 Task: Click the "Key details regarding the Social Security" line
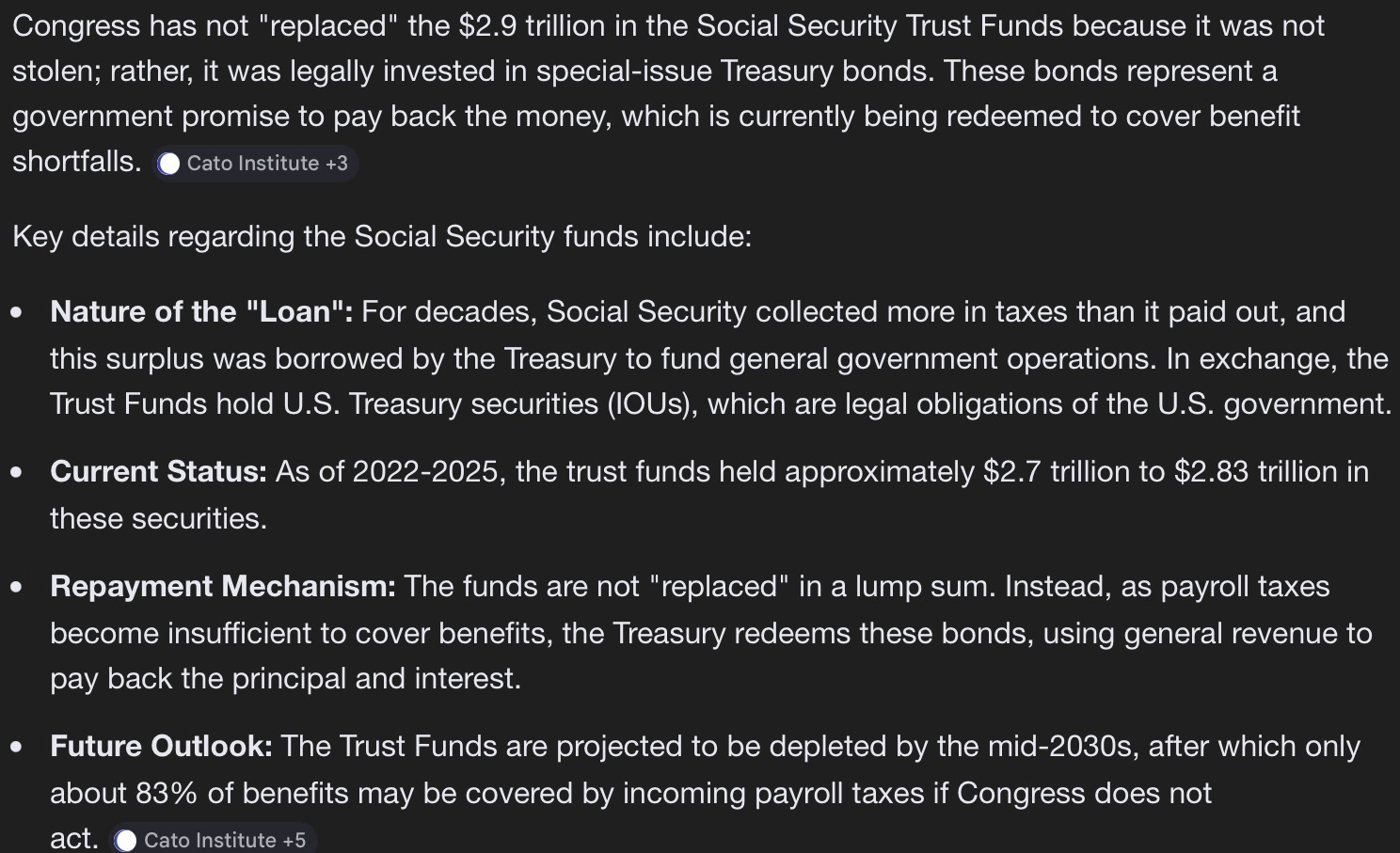click(x=382, y=236)
